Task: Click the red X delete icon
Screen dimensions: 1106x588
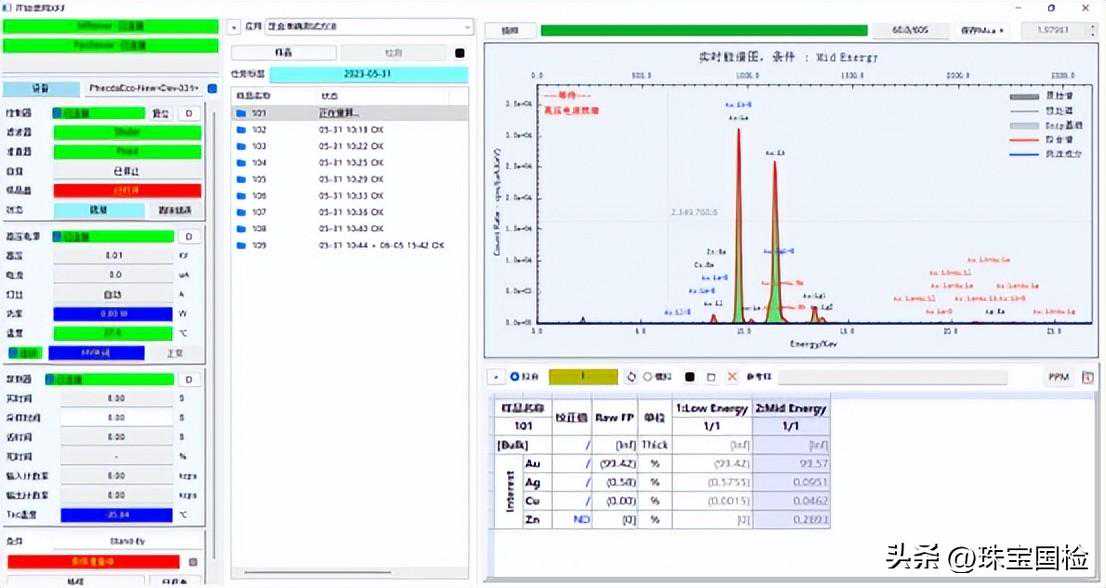Action: 732,377
